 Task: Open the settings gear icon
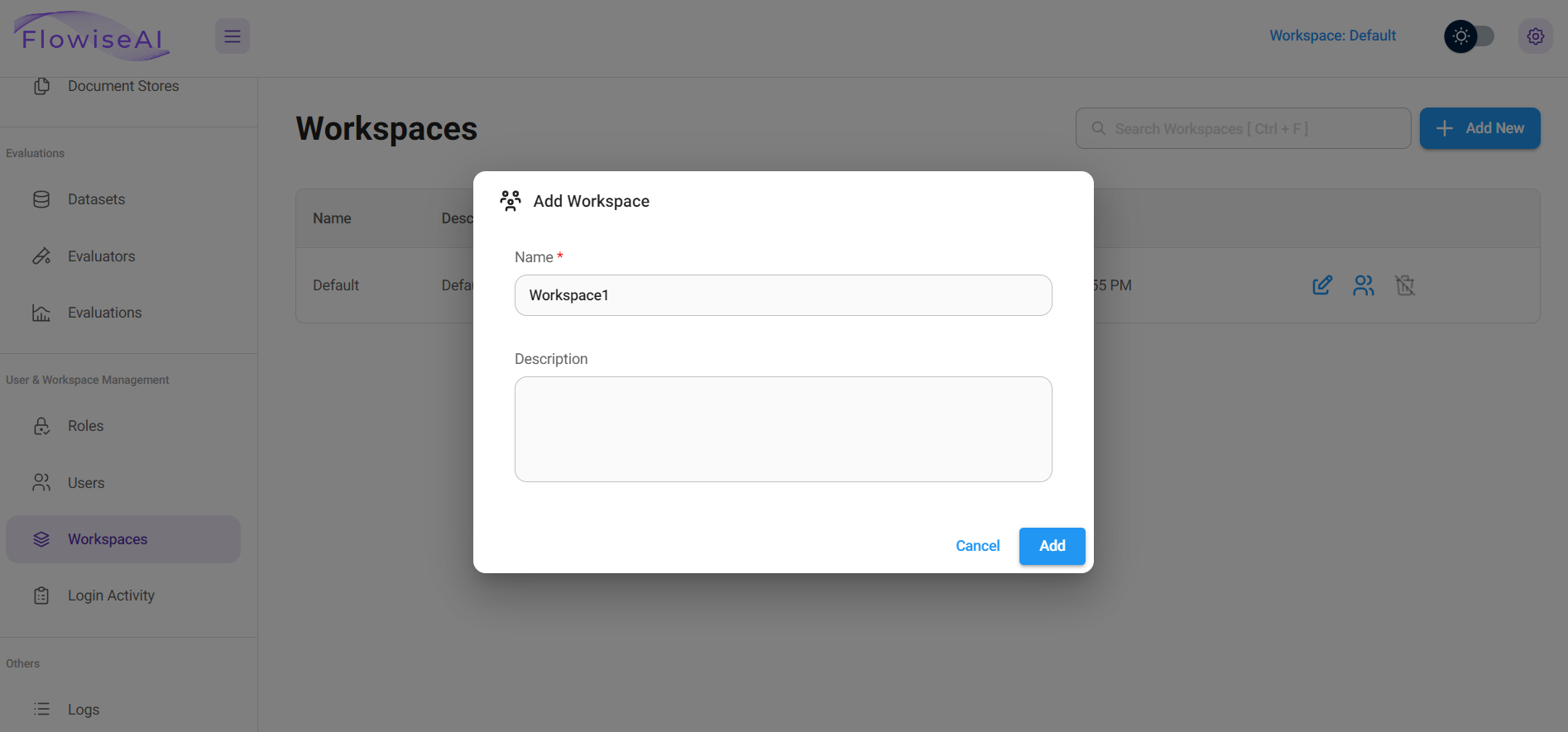[x=1535, y=36]
